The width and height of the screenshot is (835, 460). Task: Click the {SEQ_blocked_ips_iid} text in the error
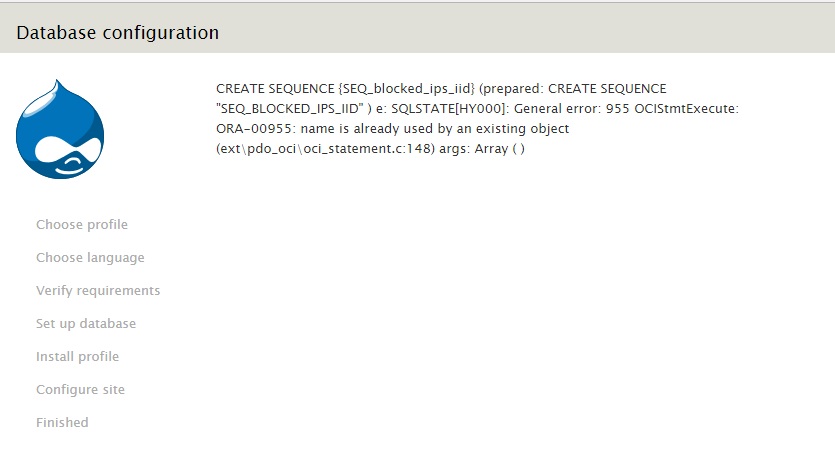tap(406, 89)
